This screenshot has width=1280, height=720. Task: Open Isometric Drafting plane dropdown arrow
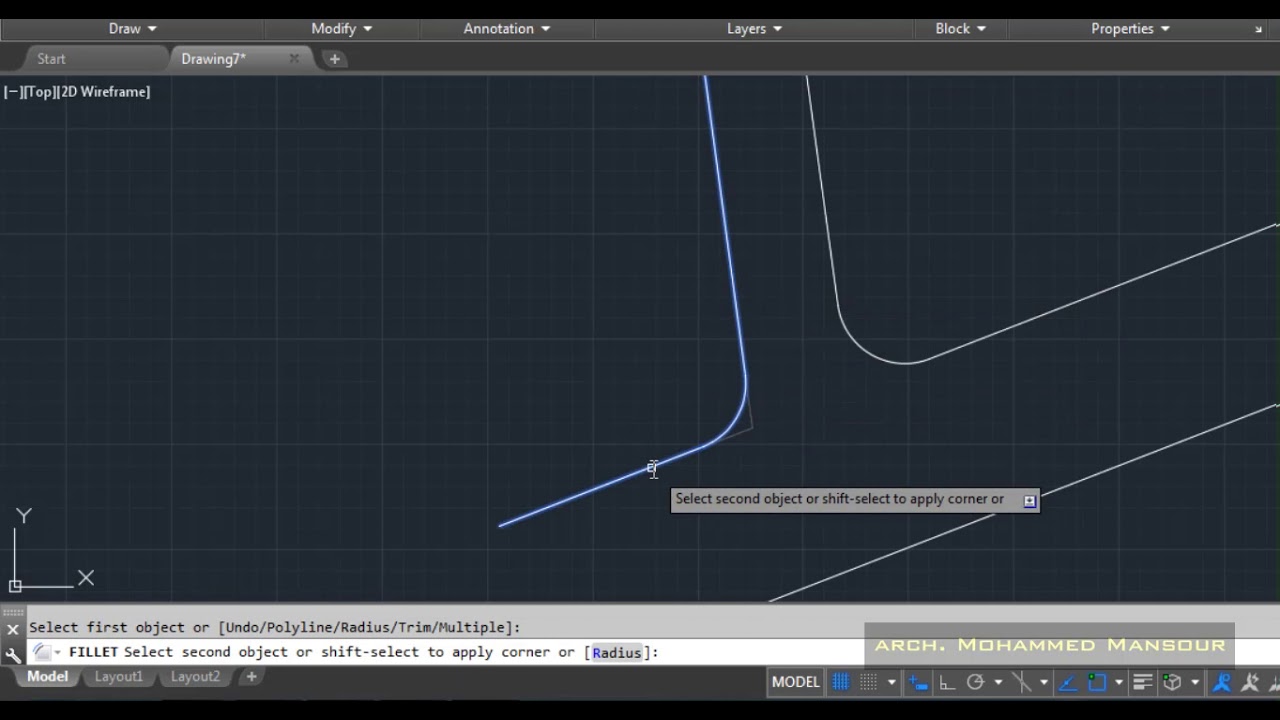coord(1044,682)
